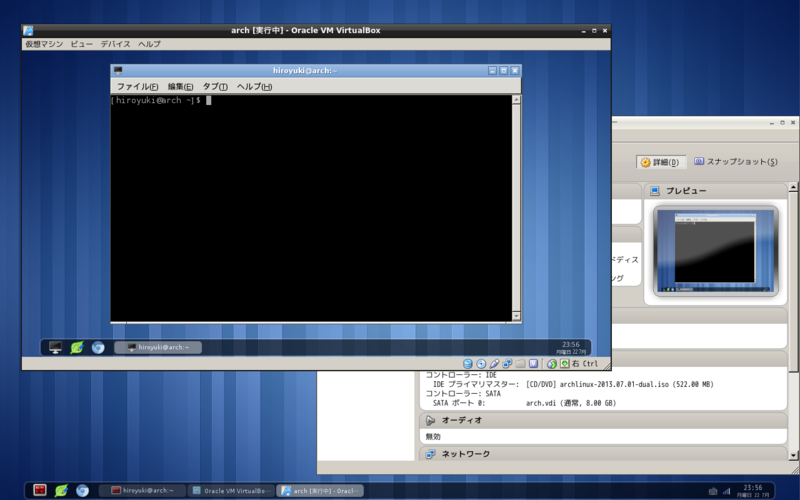Click 詳細(D) button in VirtualBox Manager
800x500 pixels.
point(661,162)
